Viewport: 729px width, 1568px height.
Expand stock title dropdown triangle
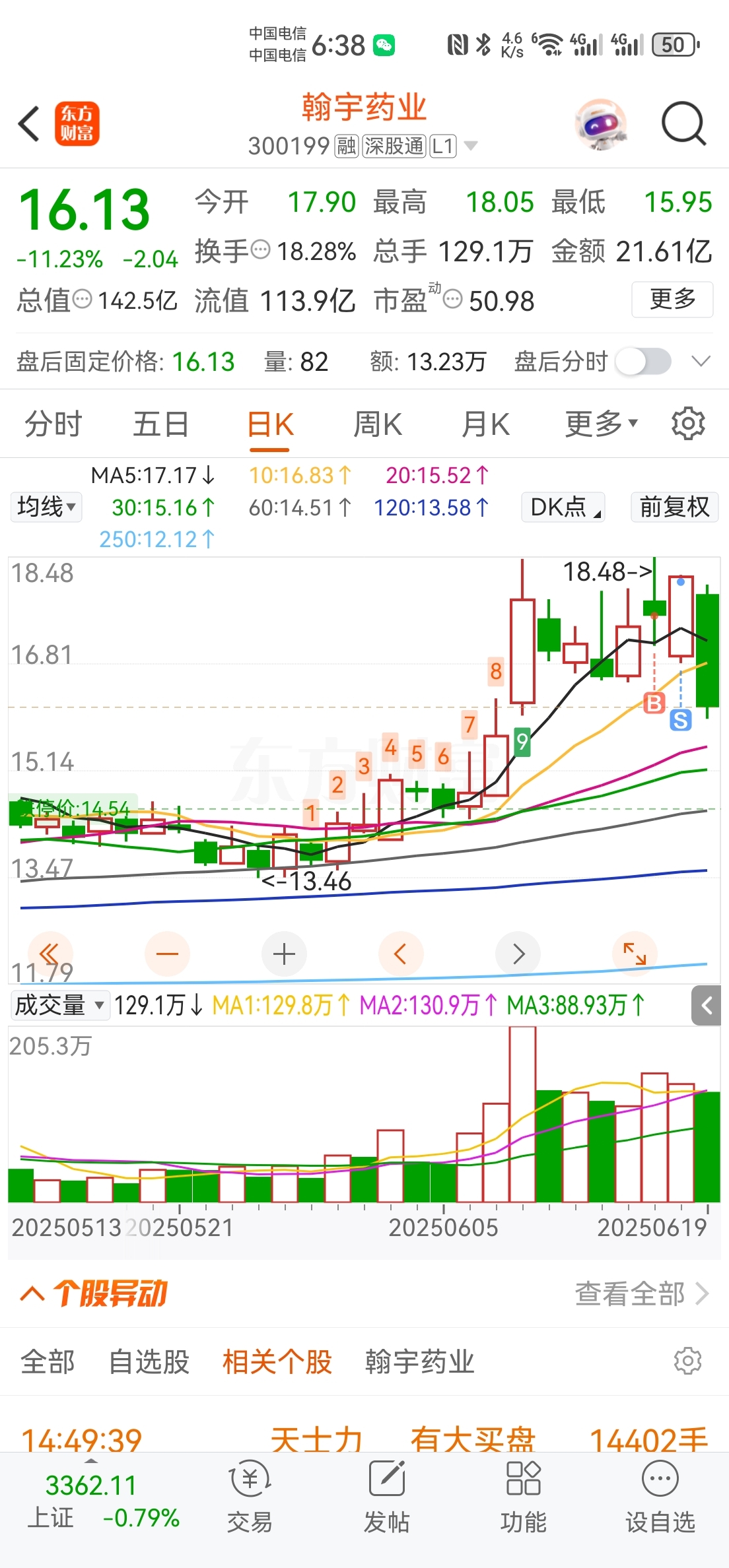pyautogui.click(x=471, y=146)
